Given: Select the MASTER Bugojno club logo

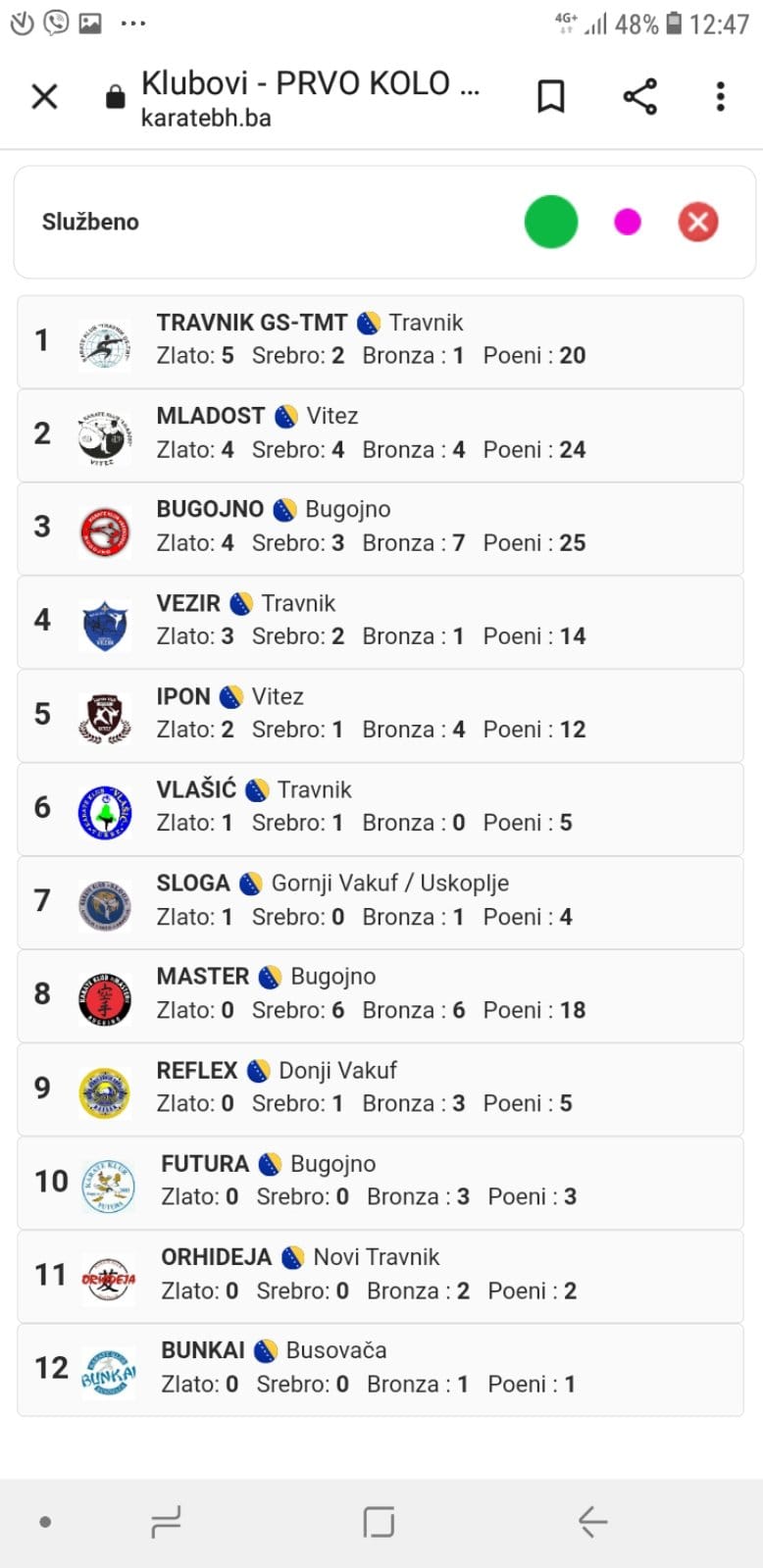Looking at the screenshot, I should tap(104, 998).
